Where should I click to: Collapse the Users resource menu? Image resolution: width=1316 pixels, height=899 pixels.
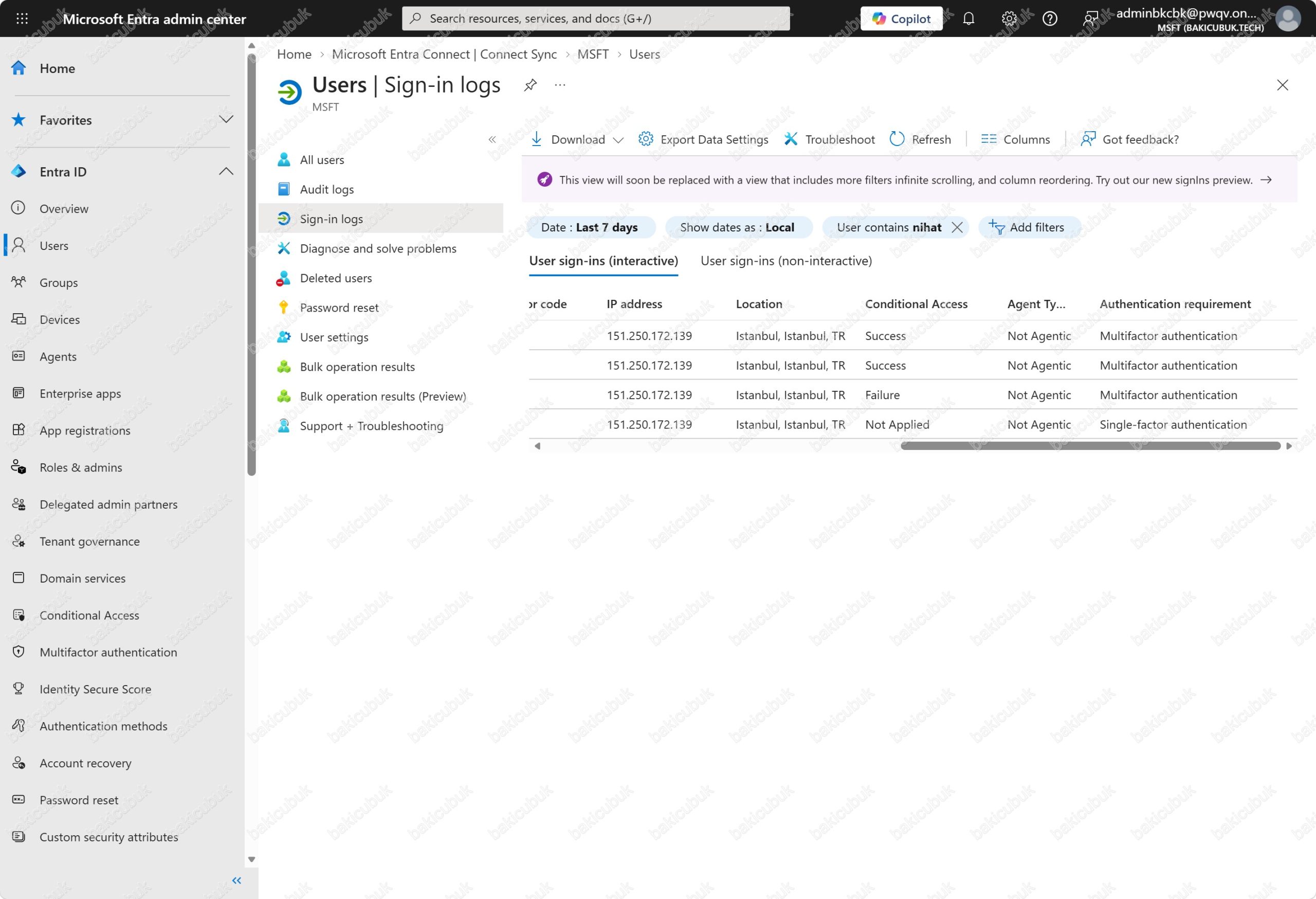click(492, 139)
